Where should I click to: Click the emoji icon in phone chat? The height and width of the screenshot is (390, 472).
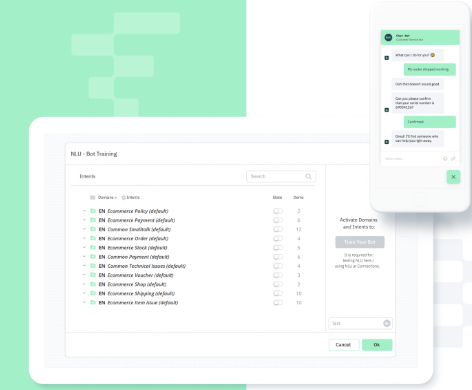tap(445, 158)
